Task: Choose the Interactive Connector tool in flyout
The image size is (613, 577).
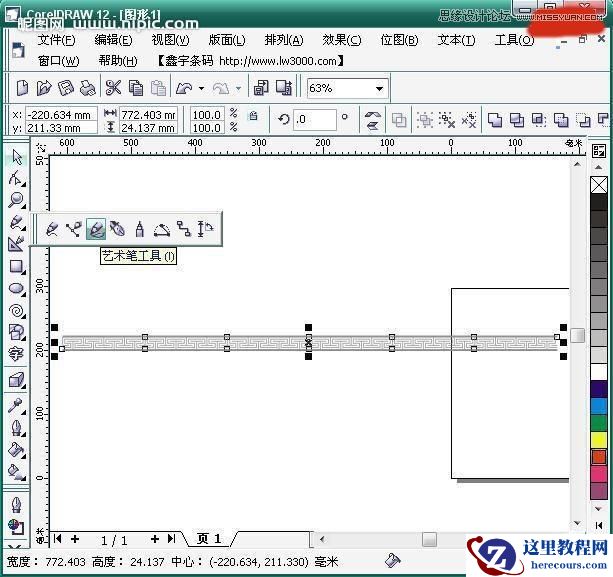Action: (x=183, y=229)
